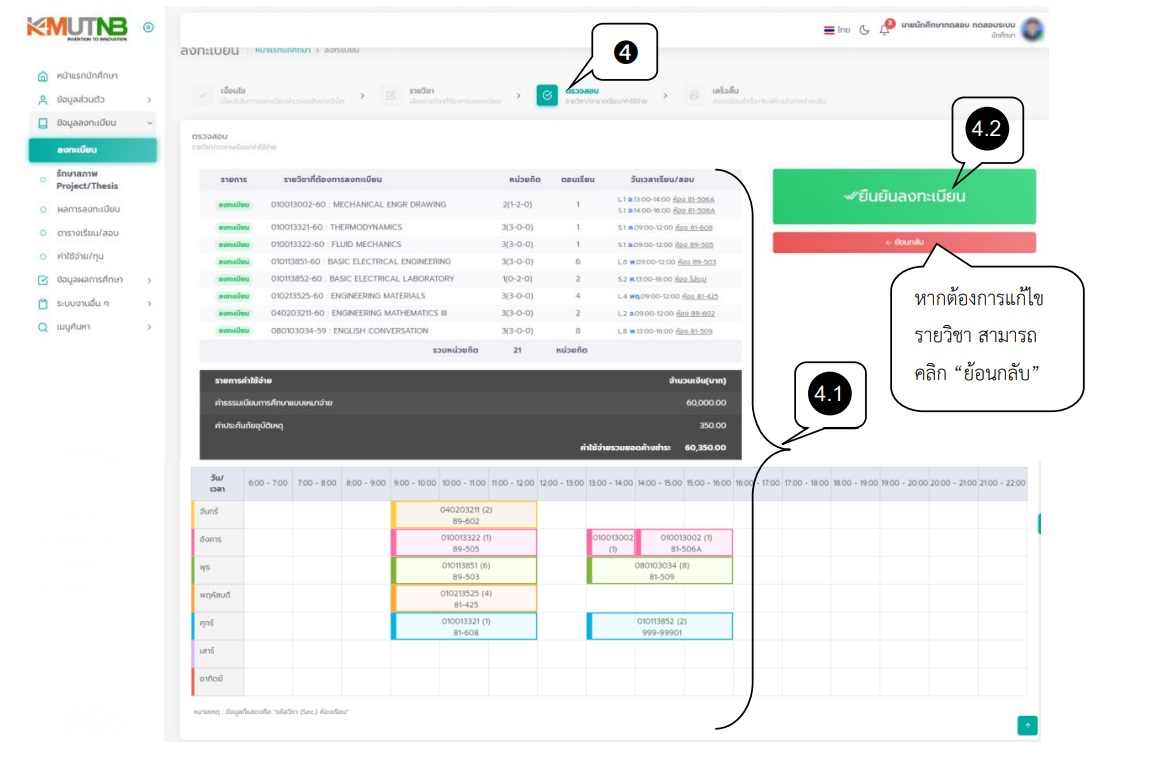Click the red ย้อนกลับ back button

[904, 242]
